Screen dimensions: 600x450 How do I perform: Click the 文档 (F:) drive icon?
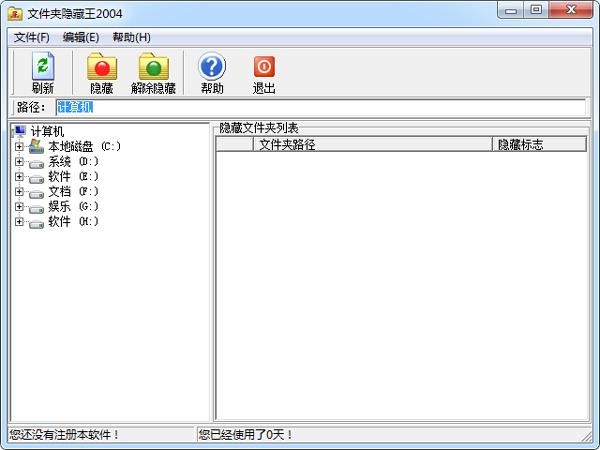pyautogui.click(x=36, y=194)
